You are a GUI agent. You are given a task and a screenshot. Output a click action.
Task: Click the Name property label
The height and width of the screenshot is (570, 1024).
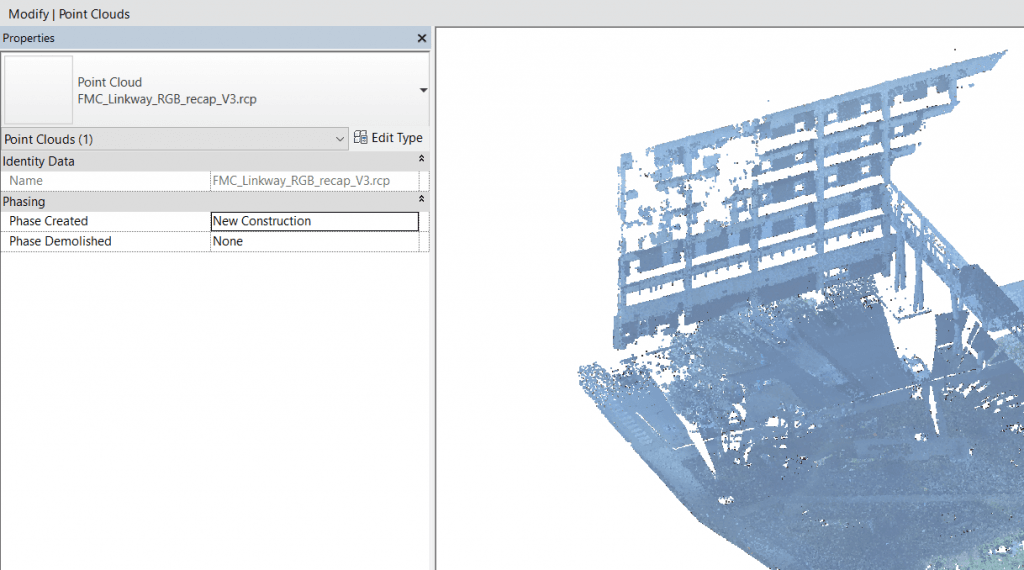click(x=26, y=181)
